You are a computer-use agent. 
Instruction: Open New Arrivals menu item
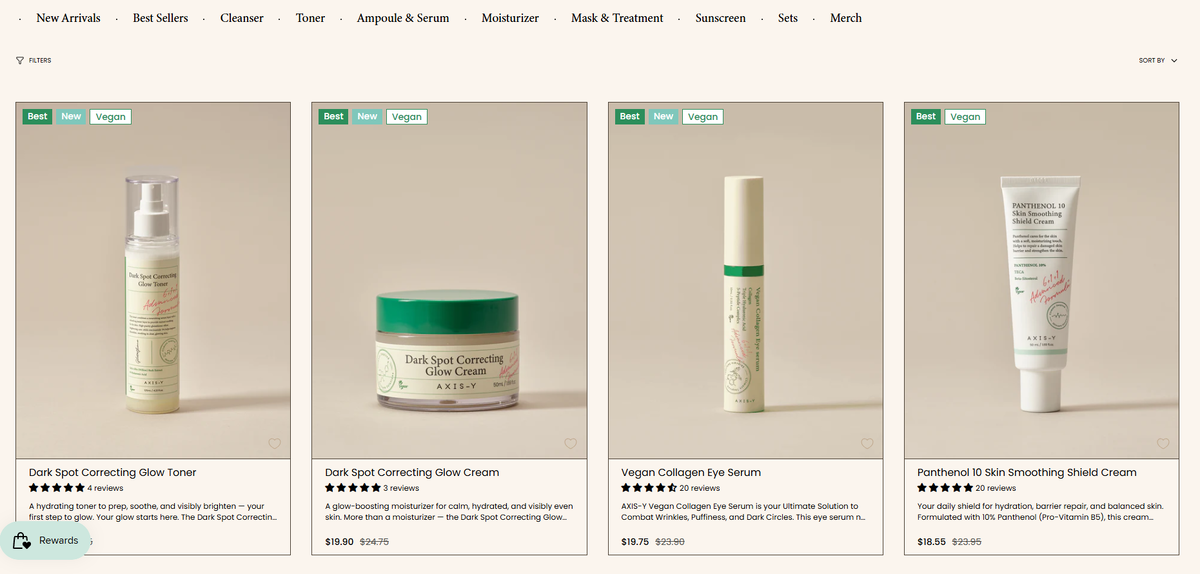[68, 18]
